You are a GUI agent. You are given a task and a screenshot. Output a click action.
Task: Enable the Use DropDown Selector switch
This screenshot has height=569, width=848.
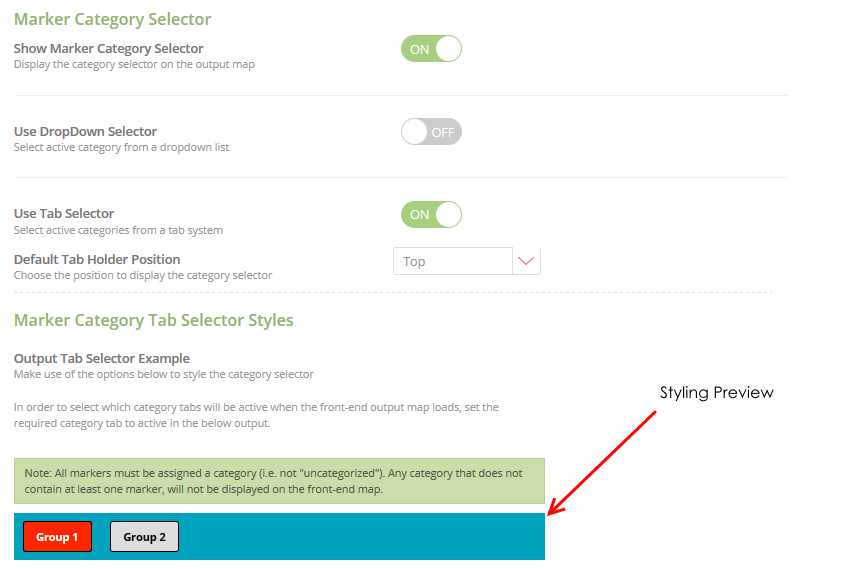coord(431,132)
